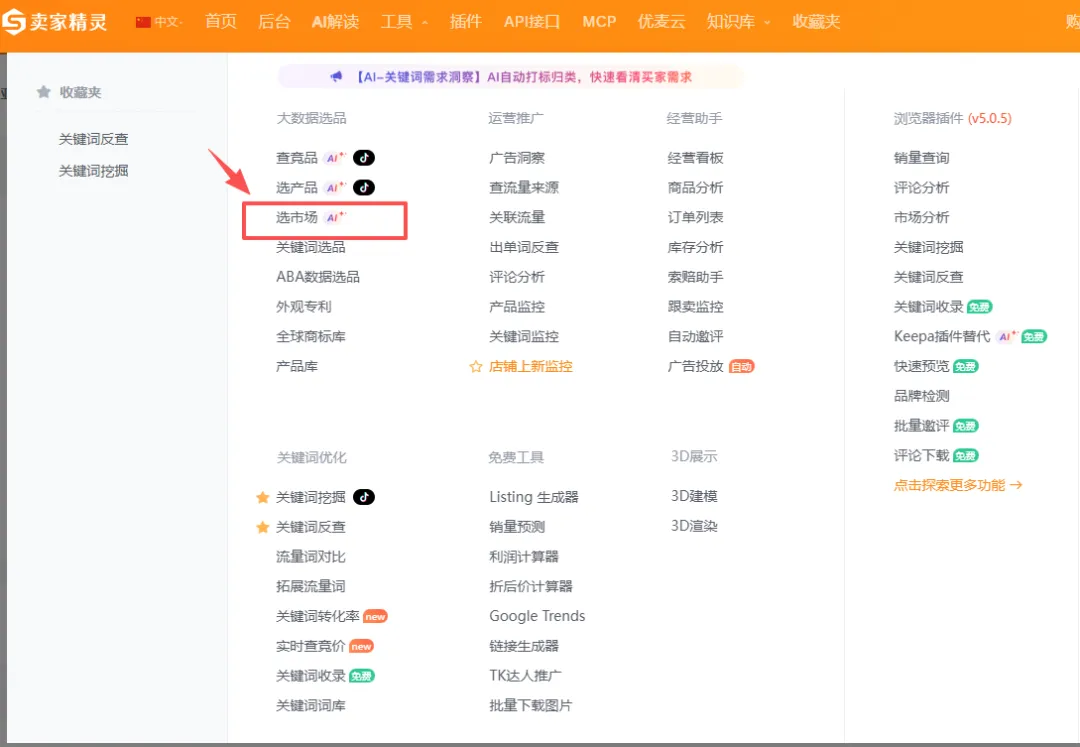This screenshot has height=747, width=1080.
Task: Open ABA数据选品
Action: [x=318, y=277]
